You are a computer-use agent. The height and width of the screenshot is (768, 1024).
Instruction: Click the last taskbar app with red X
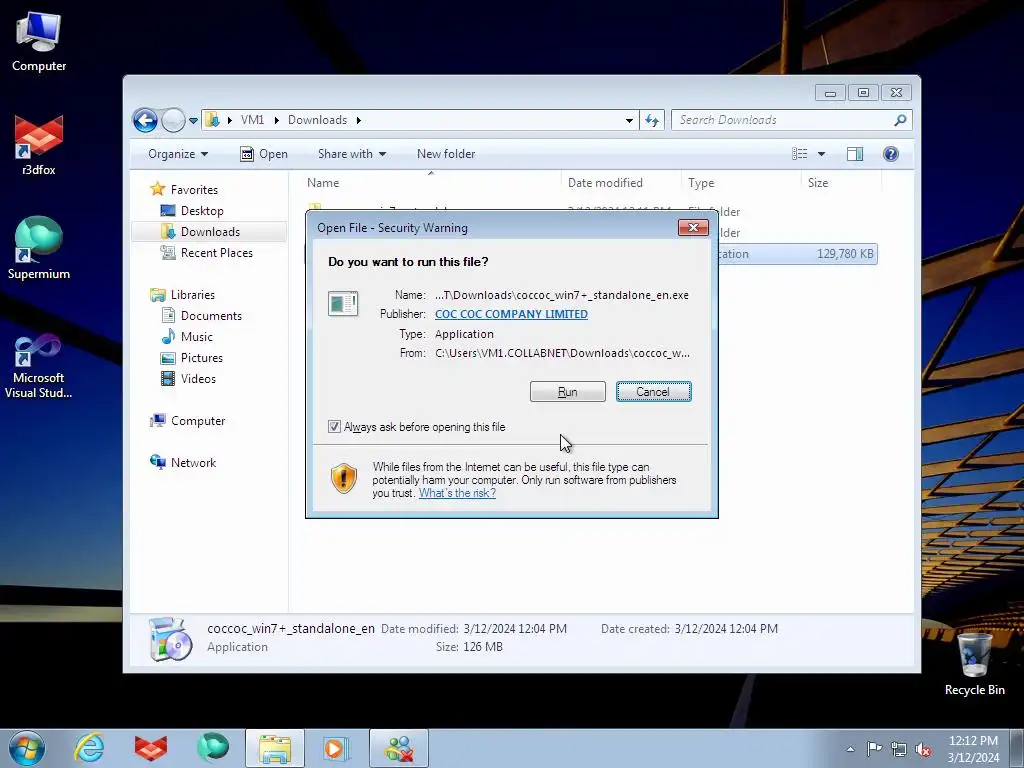pos(399,748)
